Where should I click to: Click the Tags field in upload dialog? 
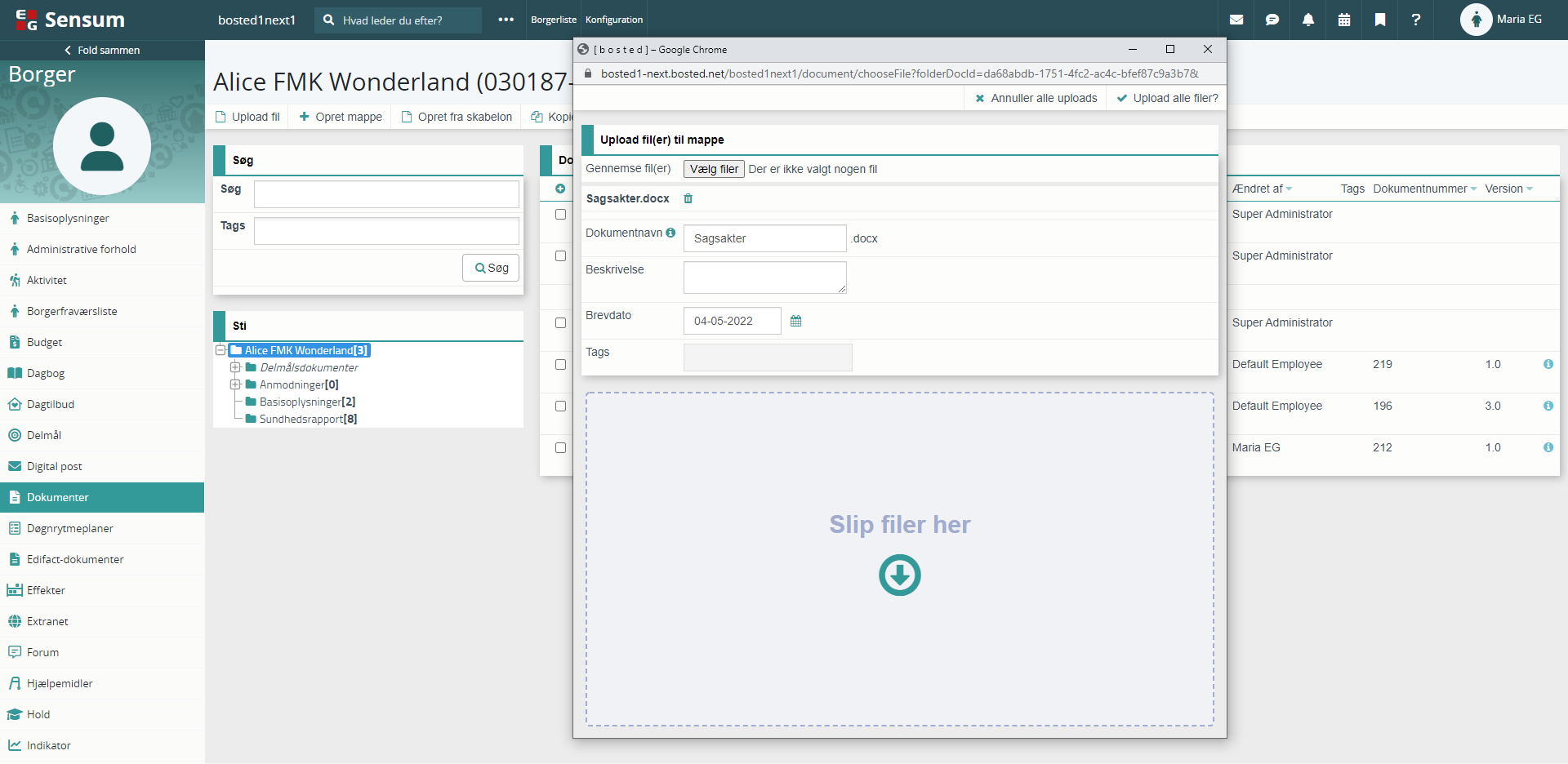click(x=768, y=358)
